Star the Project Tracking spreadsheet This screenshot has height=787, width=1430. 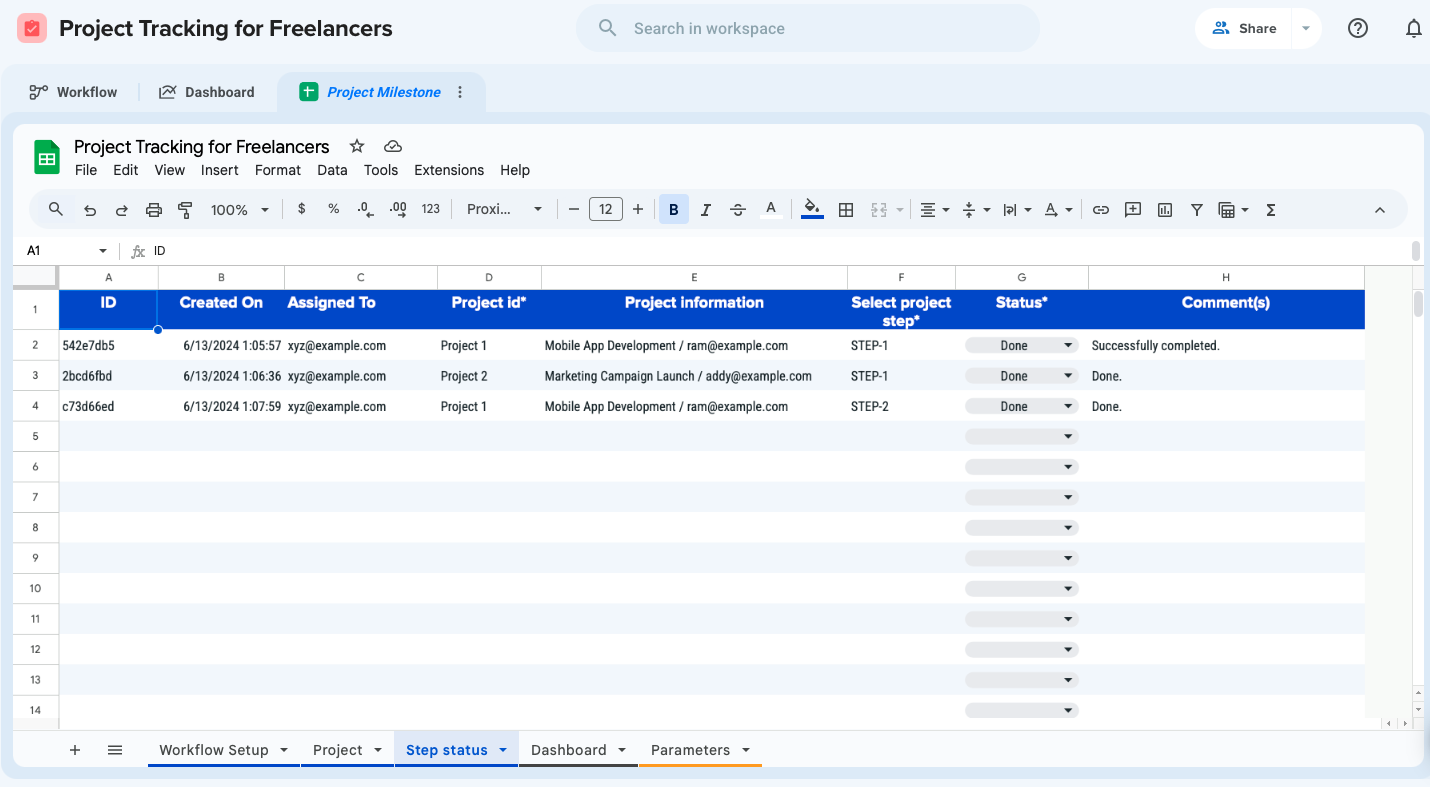click(x=357, y=146)
